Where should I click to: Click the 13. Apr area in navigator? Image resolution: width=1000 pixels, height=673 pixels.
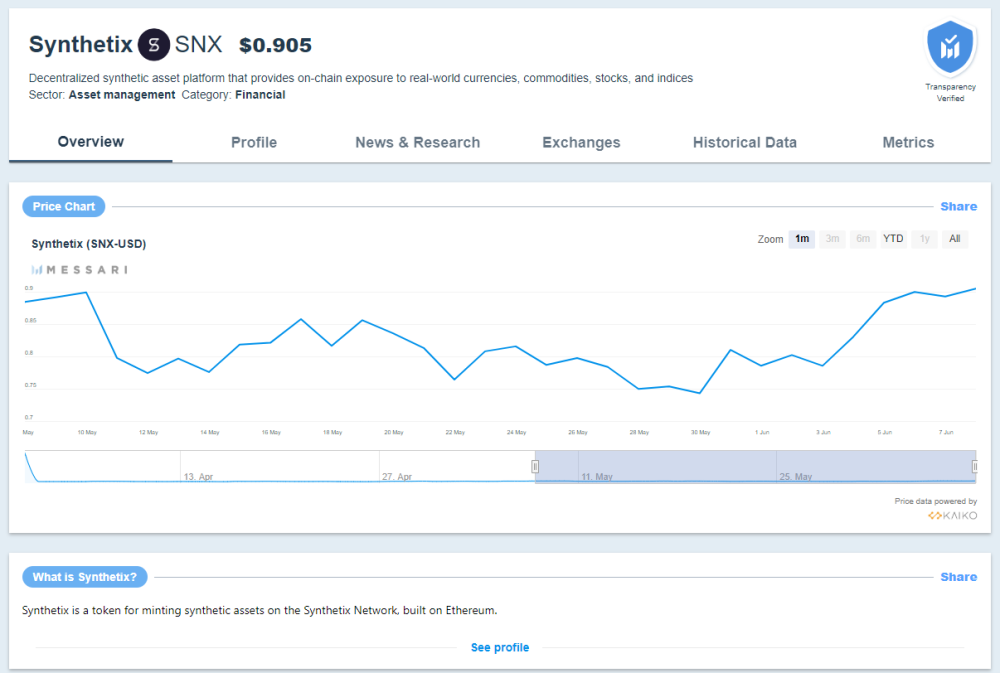click(198, 477)
